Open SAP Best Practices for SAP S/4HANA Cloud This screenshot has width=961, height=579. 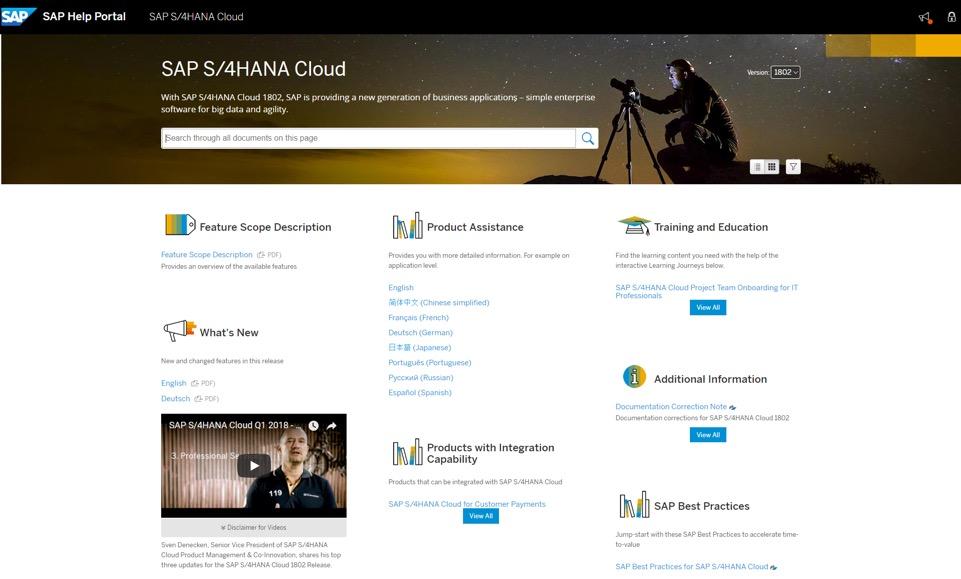click(x=692, y=567)
